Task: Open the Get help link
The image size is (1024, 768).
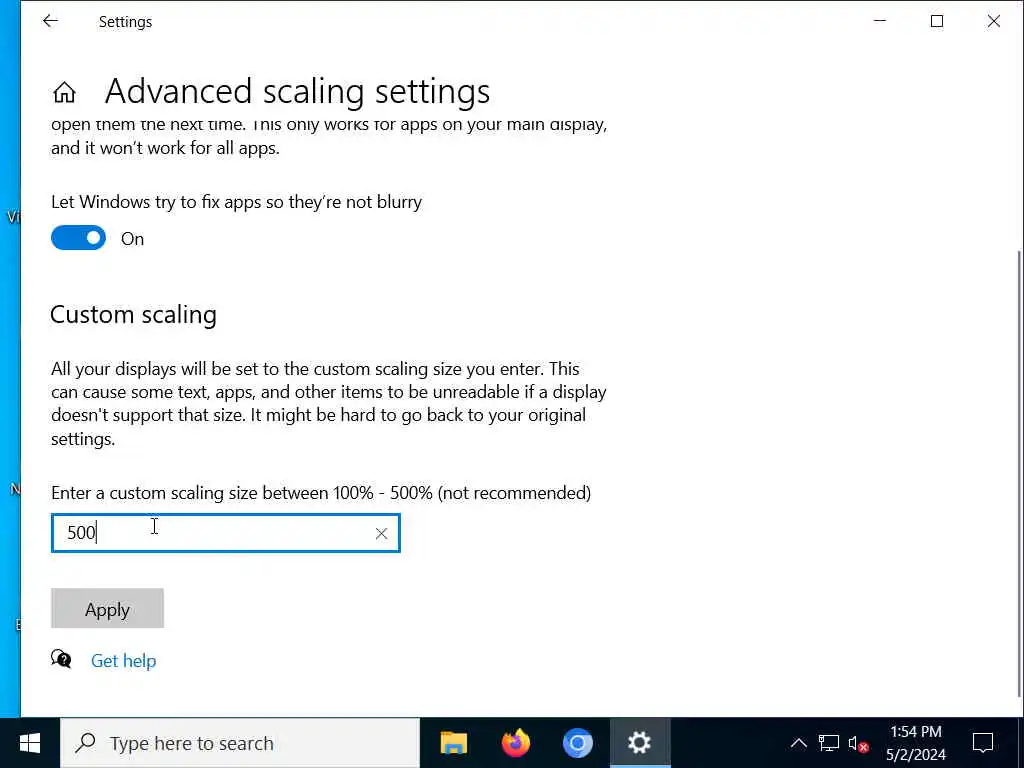Action: [123, 661]
